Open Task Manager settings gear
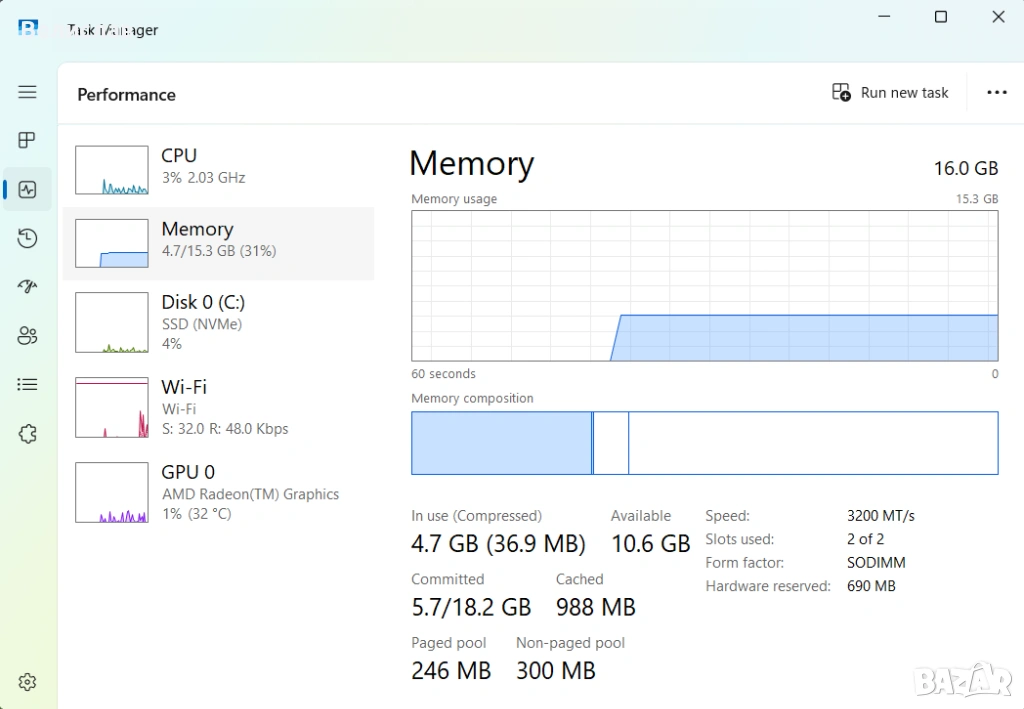The image size is (1024, 709). 27,682
